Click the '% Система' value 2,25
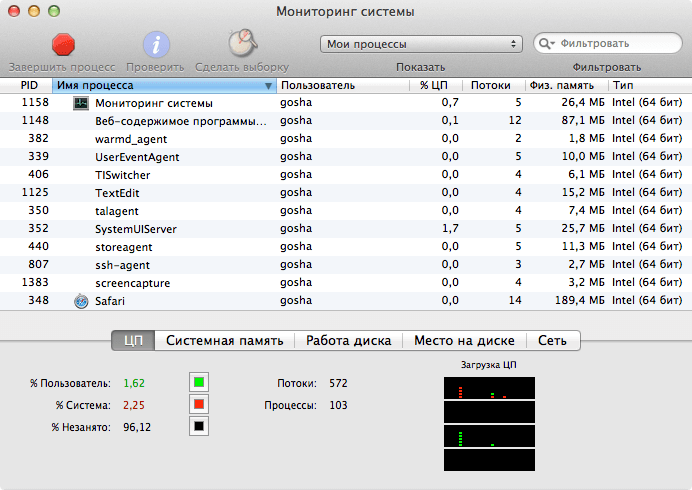Screen dimensions: 692x490 pos(134,405)
